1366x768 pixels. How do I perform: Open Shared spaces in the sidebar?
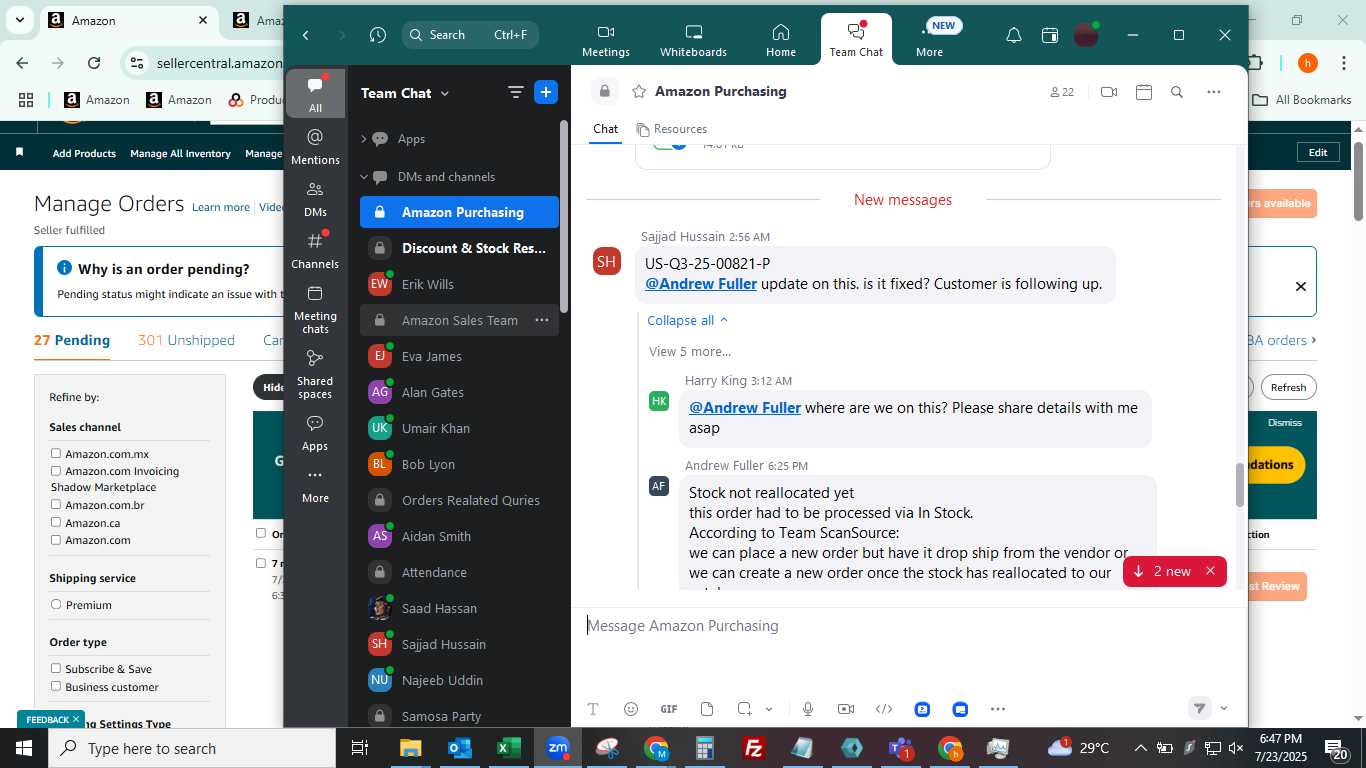[315, 373]
